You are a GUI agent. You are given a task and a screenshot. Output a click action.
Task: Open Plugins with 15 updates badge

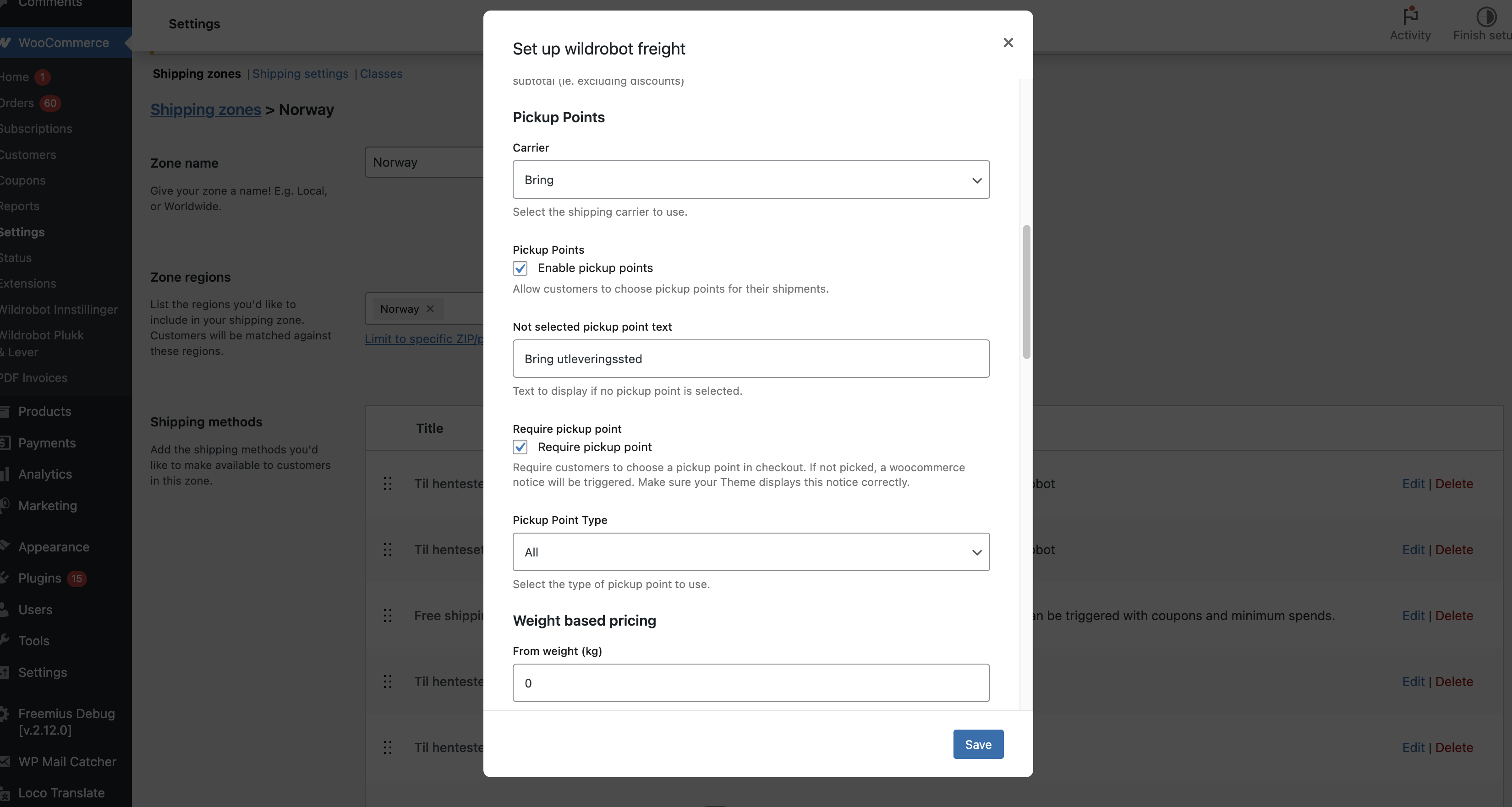[52, 578]
